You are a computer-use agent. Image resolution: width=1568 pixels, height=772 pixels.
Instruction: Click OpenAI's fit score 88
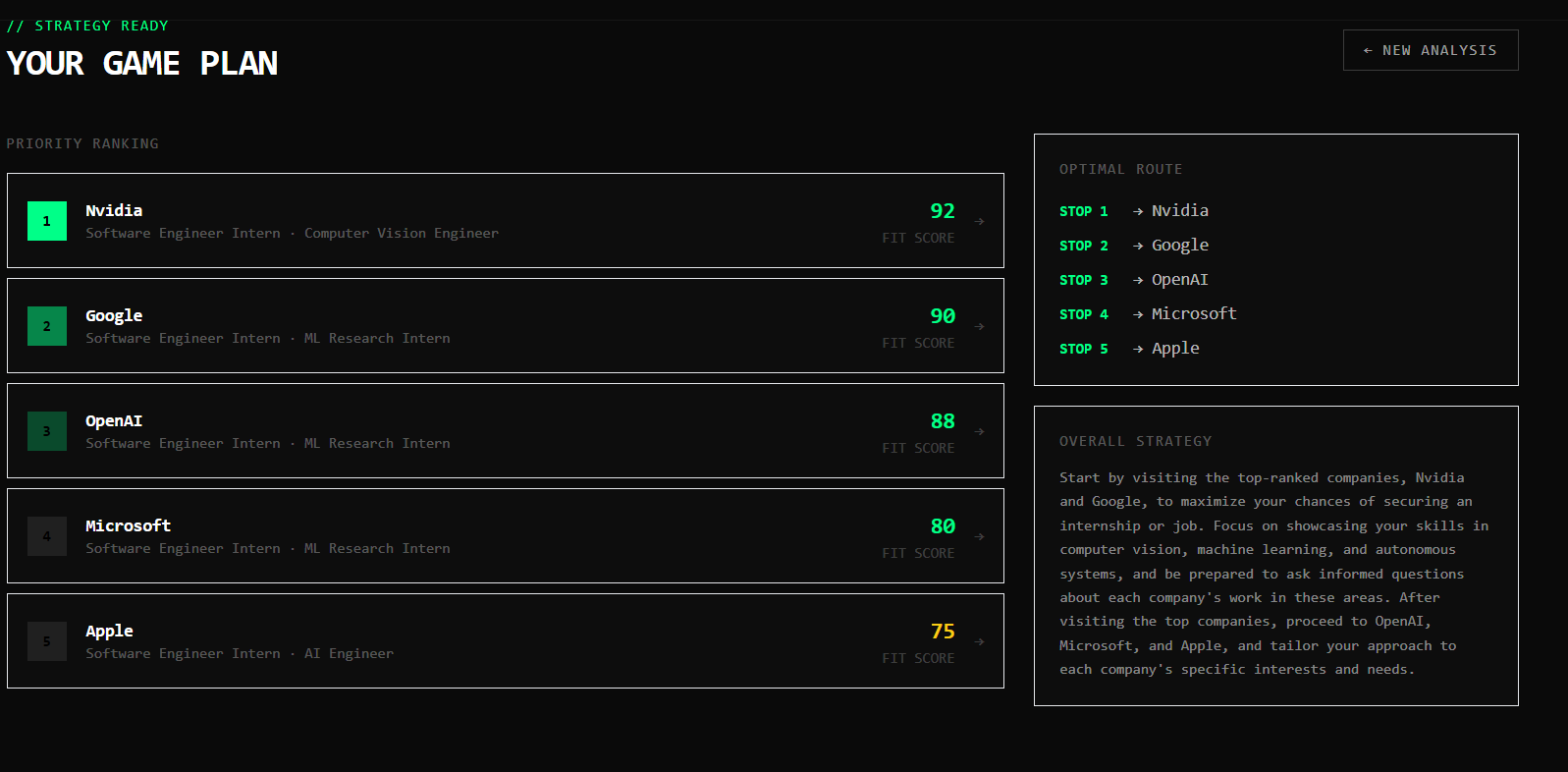[x=943, y=421]
